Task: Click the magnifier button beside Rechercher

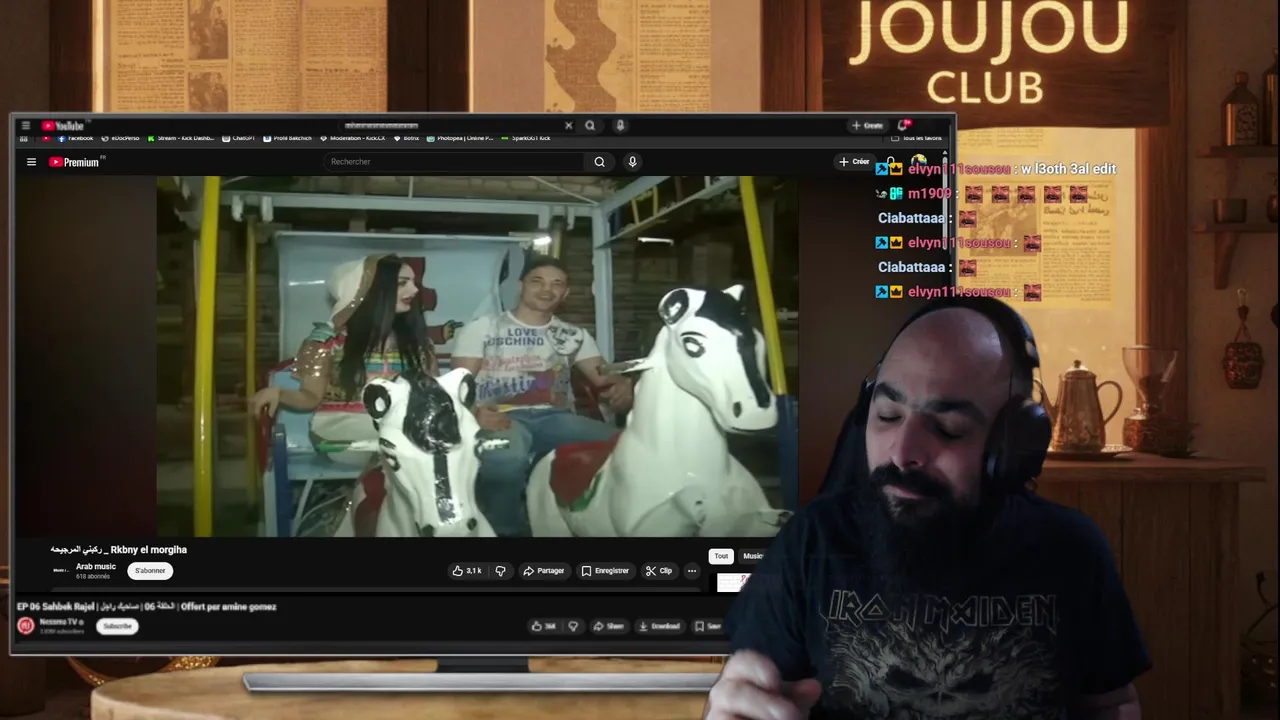Action: click(599, 162)
